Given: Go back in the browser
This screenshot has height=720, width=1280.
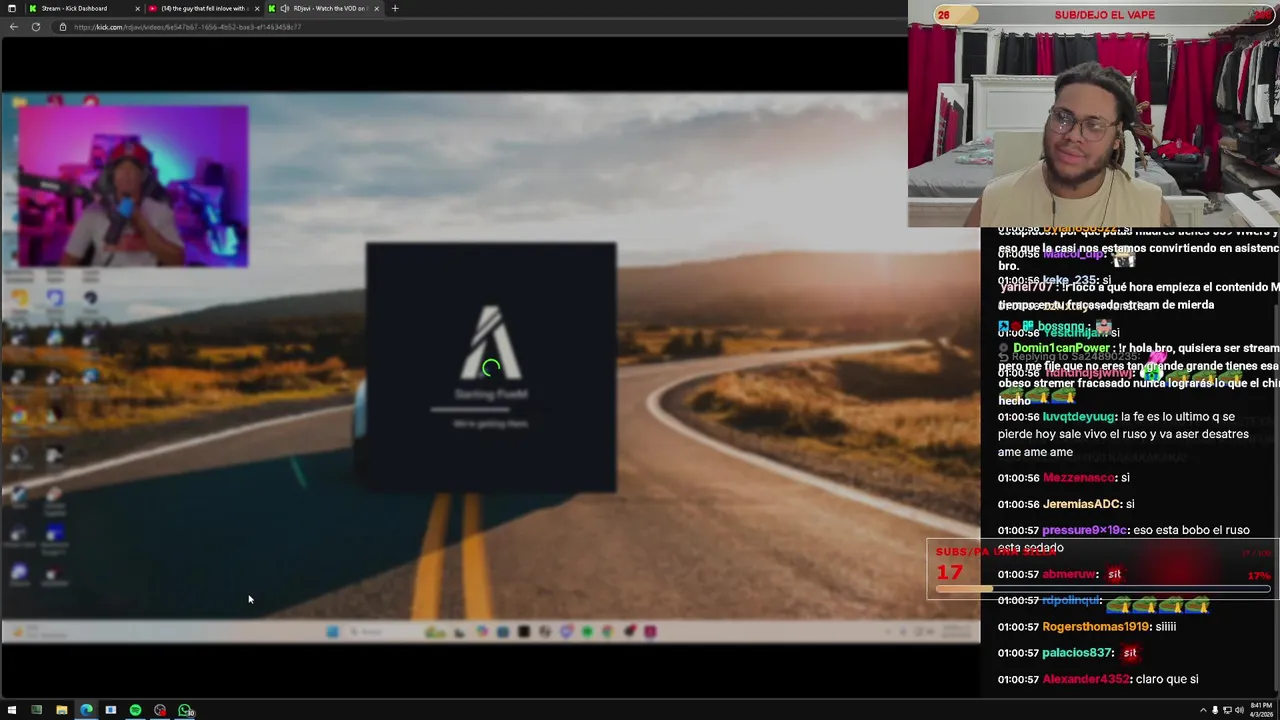Looking at the screenshot, I should click(x=13, y=26).
